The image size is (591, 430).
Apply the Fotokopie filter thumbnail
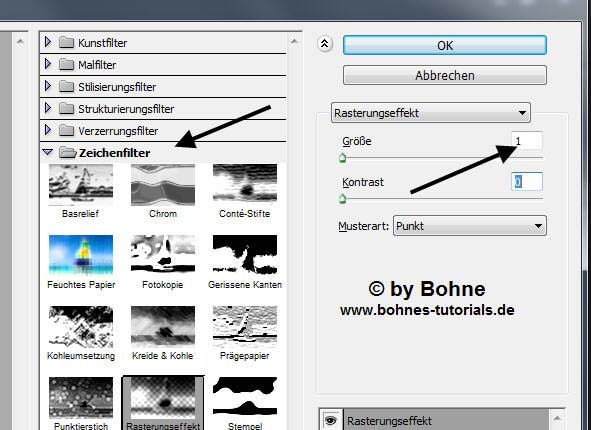pos(163,254)
